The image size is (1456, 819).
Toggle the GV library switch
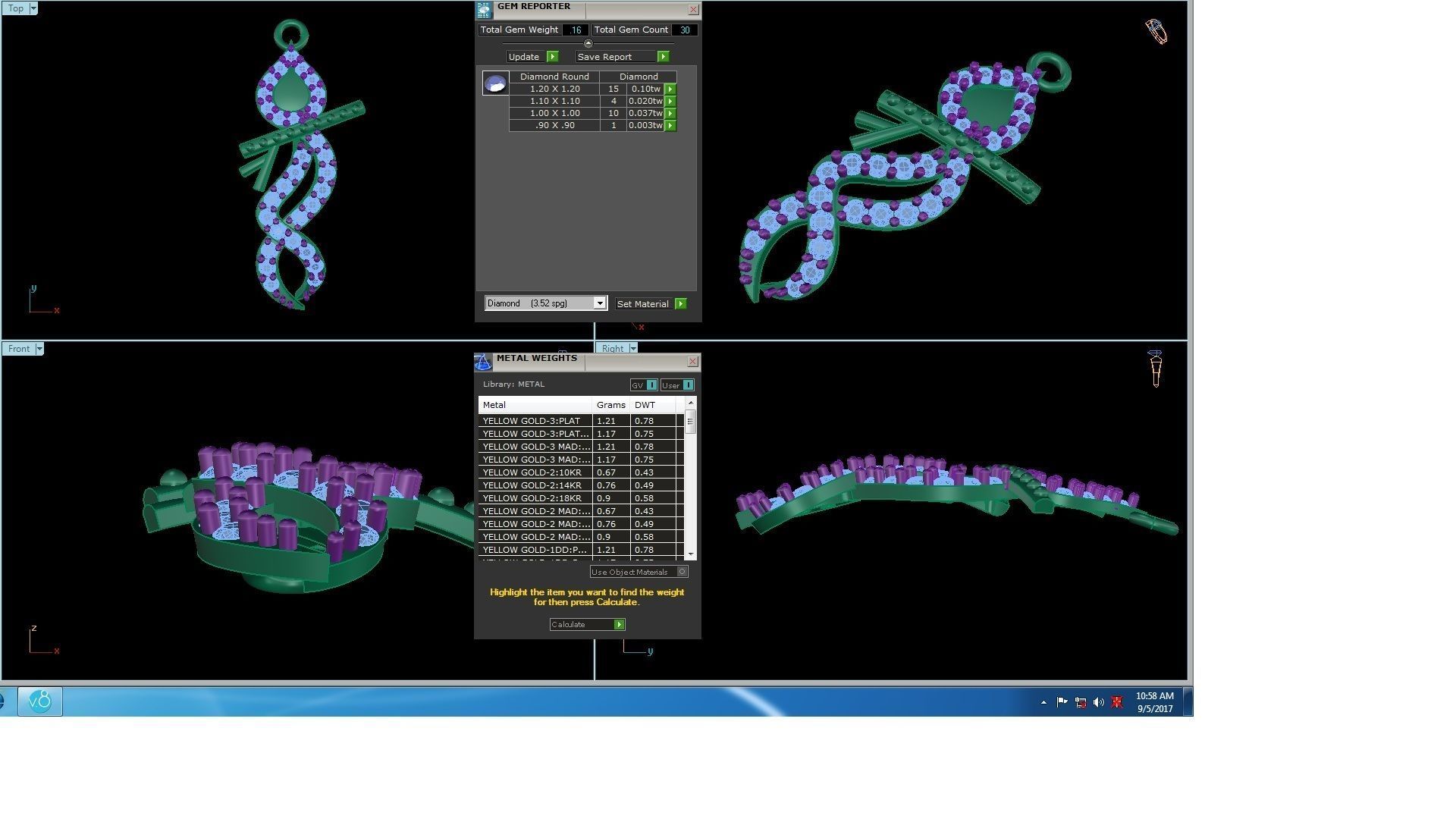point(651,385)
